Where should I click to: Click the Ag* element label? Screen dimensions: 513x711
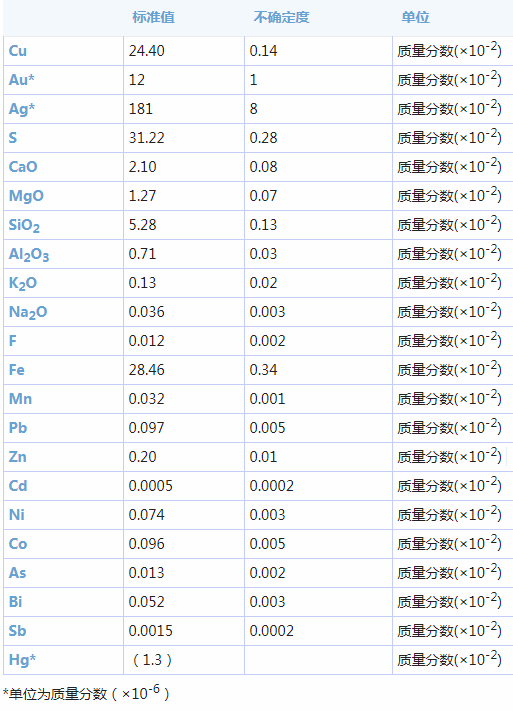click(22, 109)
